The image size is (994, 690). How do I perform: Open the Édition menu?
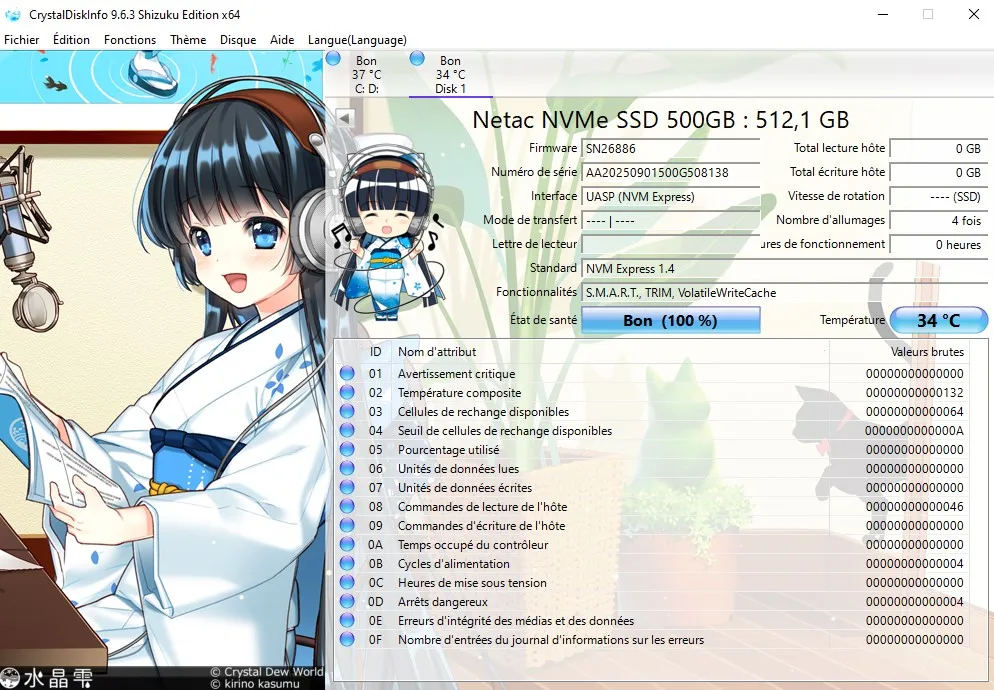71,39
